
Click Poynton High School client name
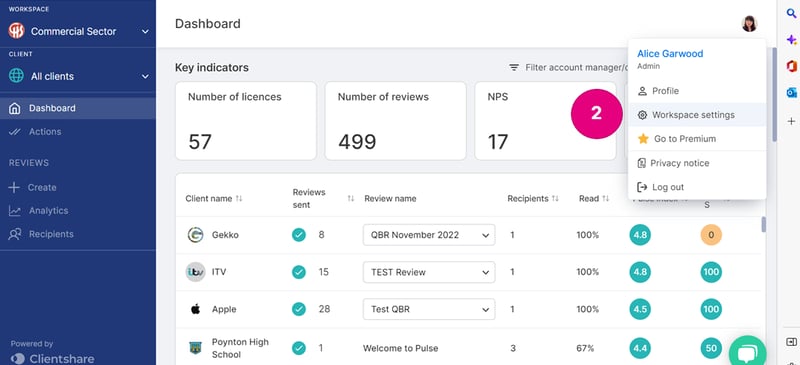tap(240, 348)
